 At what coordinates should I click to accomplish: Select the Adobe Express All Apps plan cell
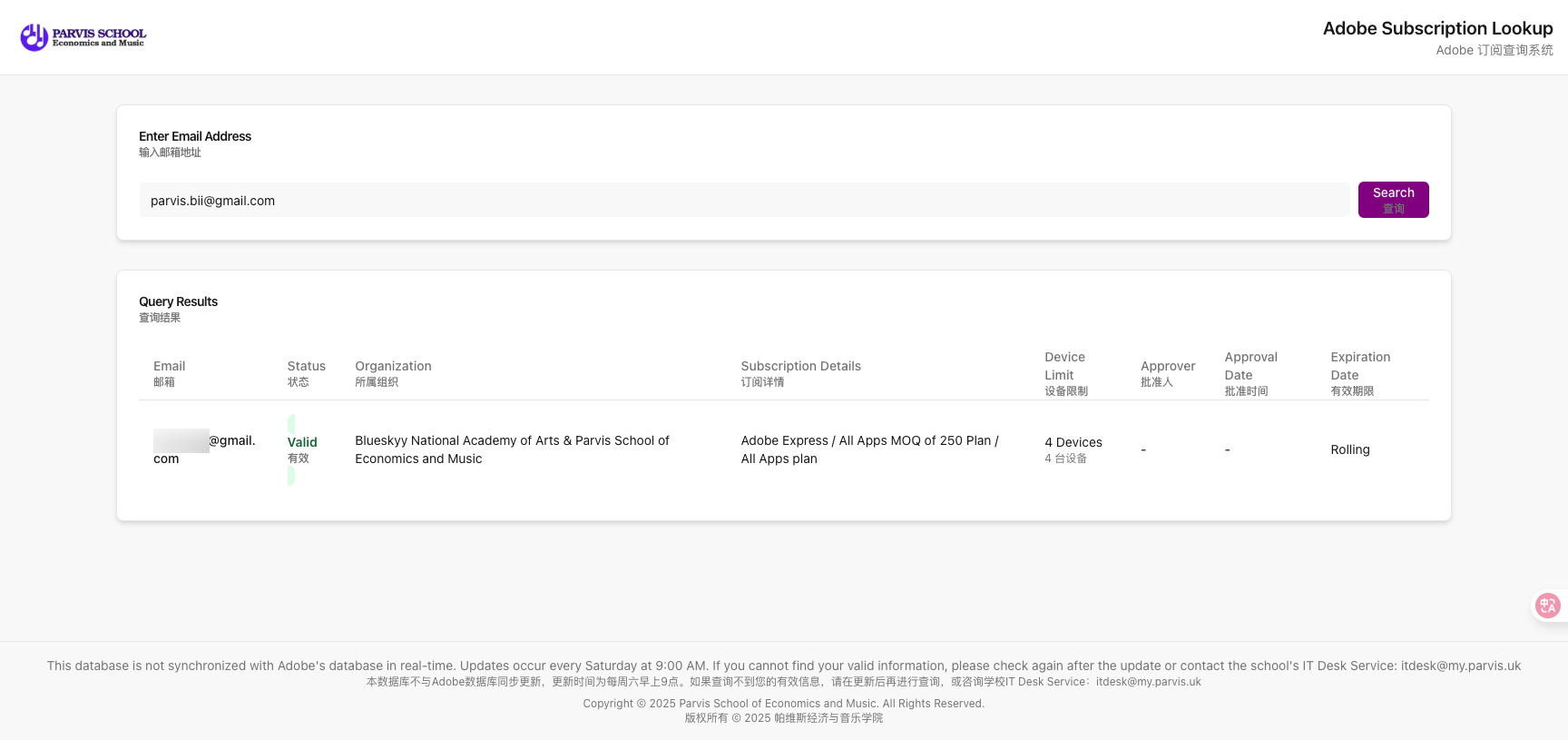pos(869,449)
